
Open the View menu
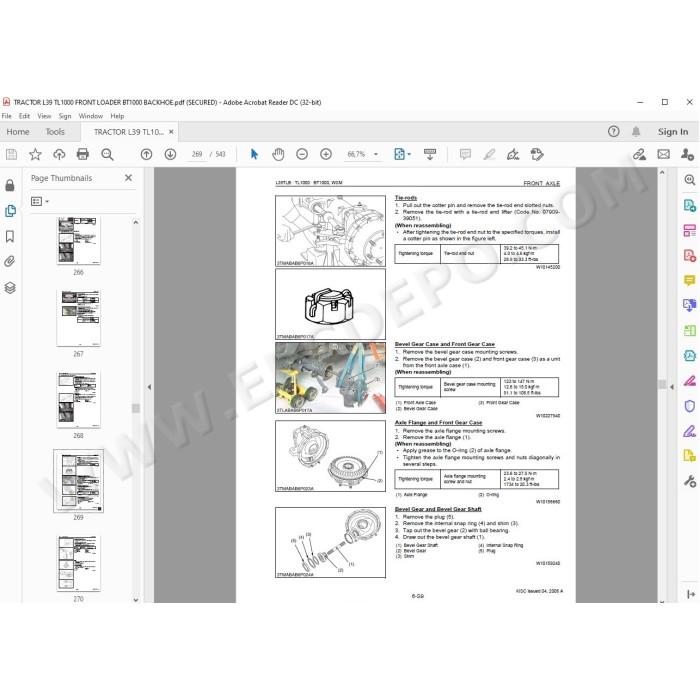tap(44, 116)
